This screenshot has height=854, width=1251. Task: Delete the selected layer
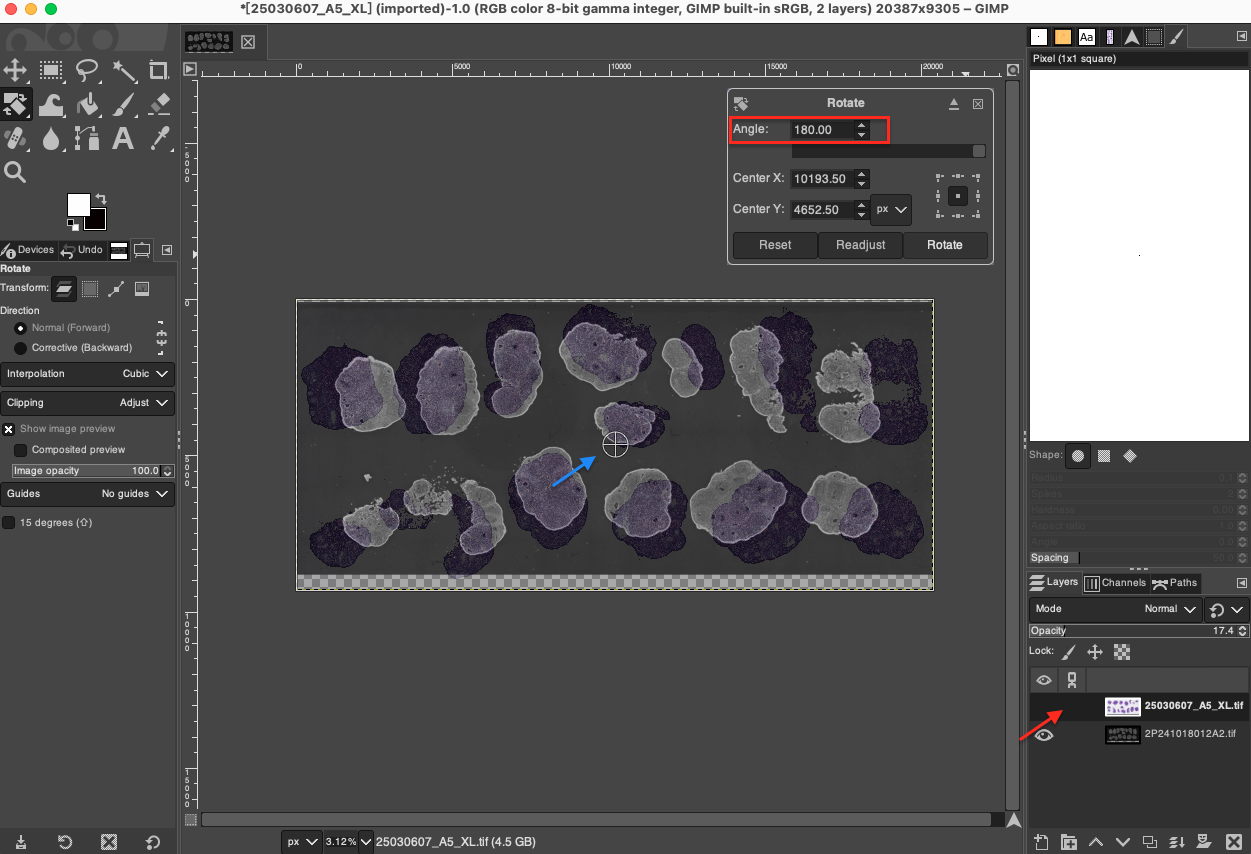tap(1233, 842)
